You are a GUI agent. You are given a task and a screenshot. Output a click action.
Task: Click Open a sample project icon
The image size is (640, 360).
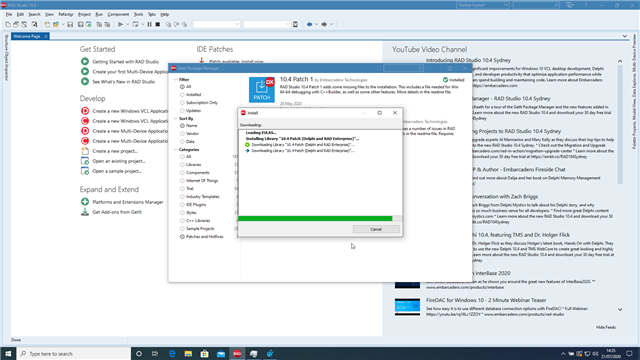click(85, 171)
